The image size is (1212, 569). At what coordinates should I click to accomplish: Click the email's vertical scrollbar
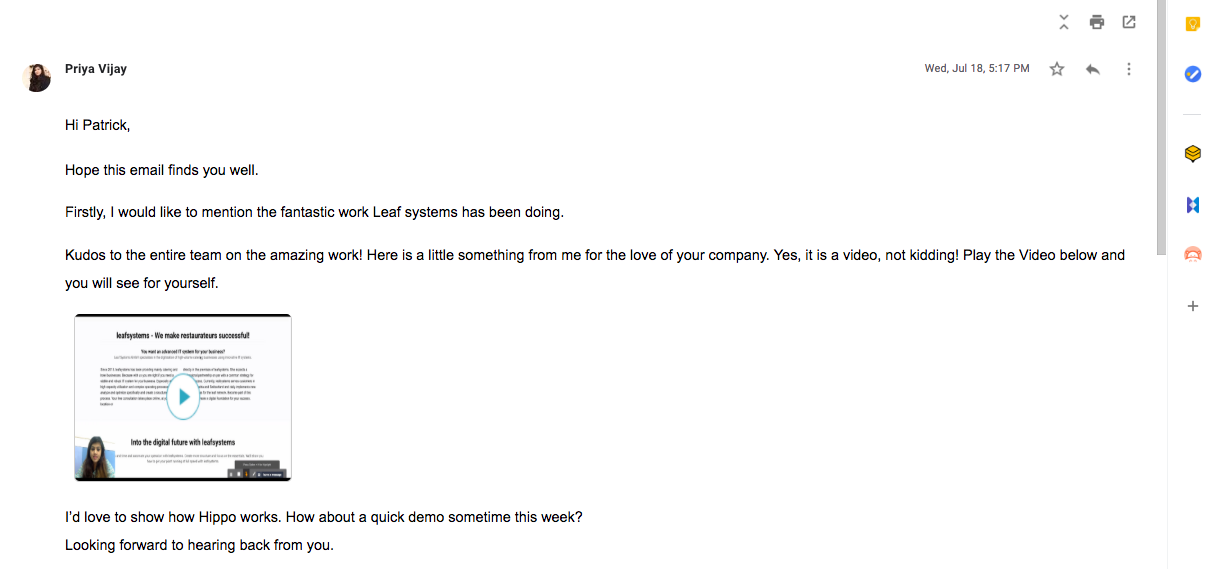click(x=1161, y=130)
